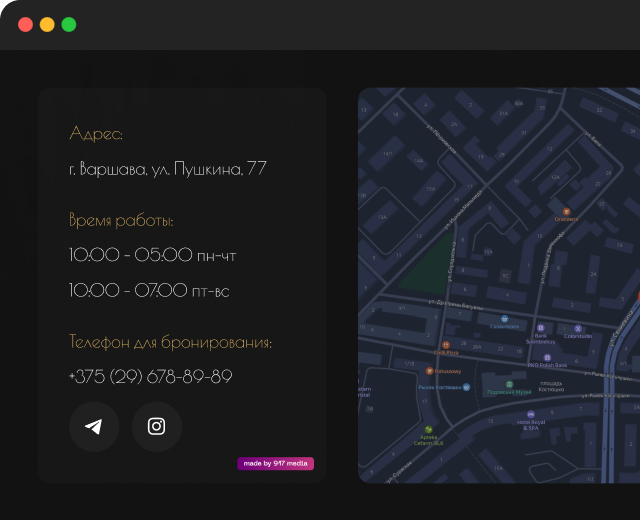Viewport: 640px width, 520px height.
Task: Click the 'made by 917 media' badge
Action: pyautogui.click(x=275, y=464)
